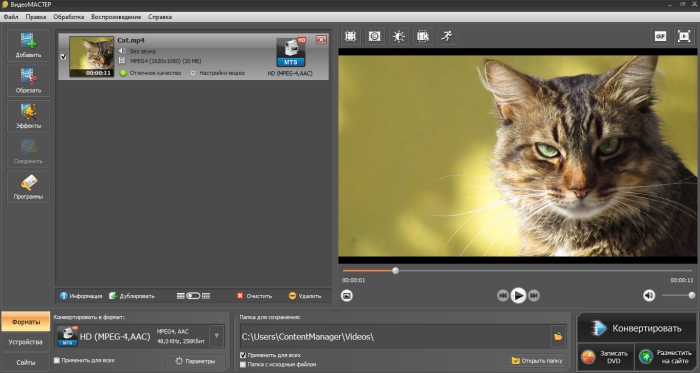Image resolution: width=700 pixels, height=373 pixels.
Task: Toggle the list view mode switch
Action: coord(193,296)
